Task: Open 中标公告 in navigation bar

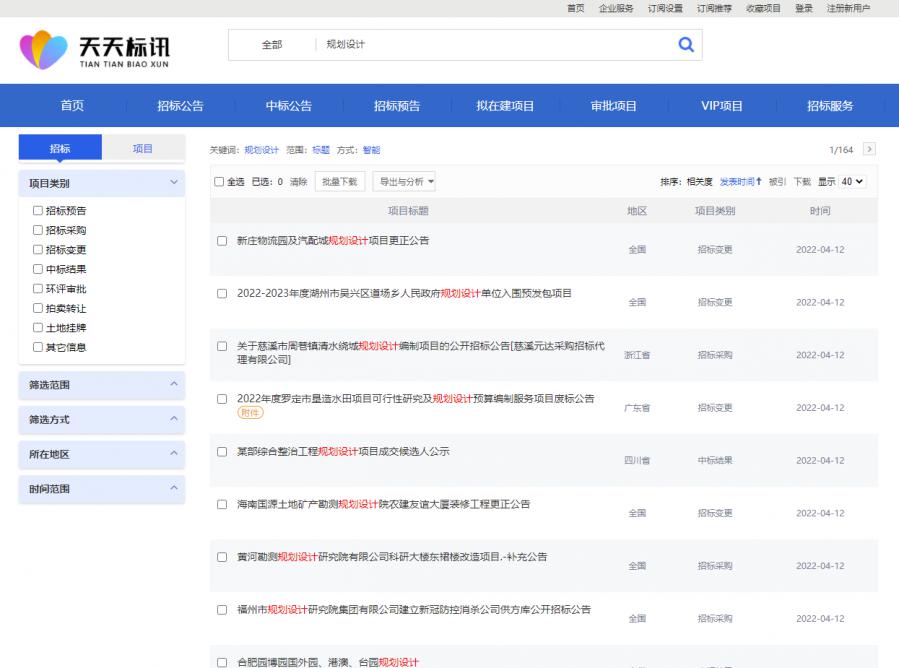Action: point(288,106)
